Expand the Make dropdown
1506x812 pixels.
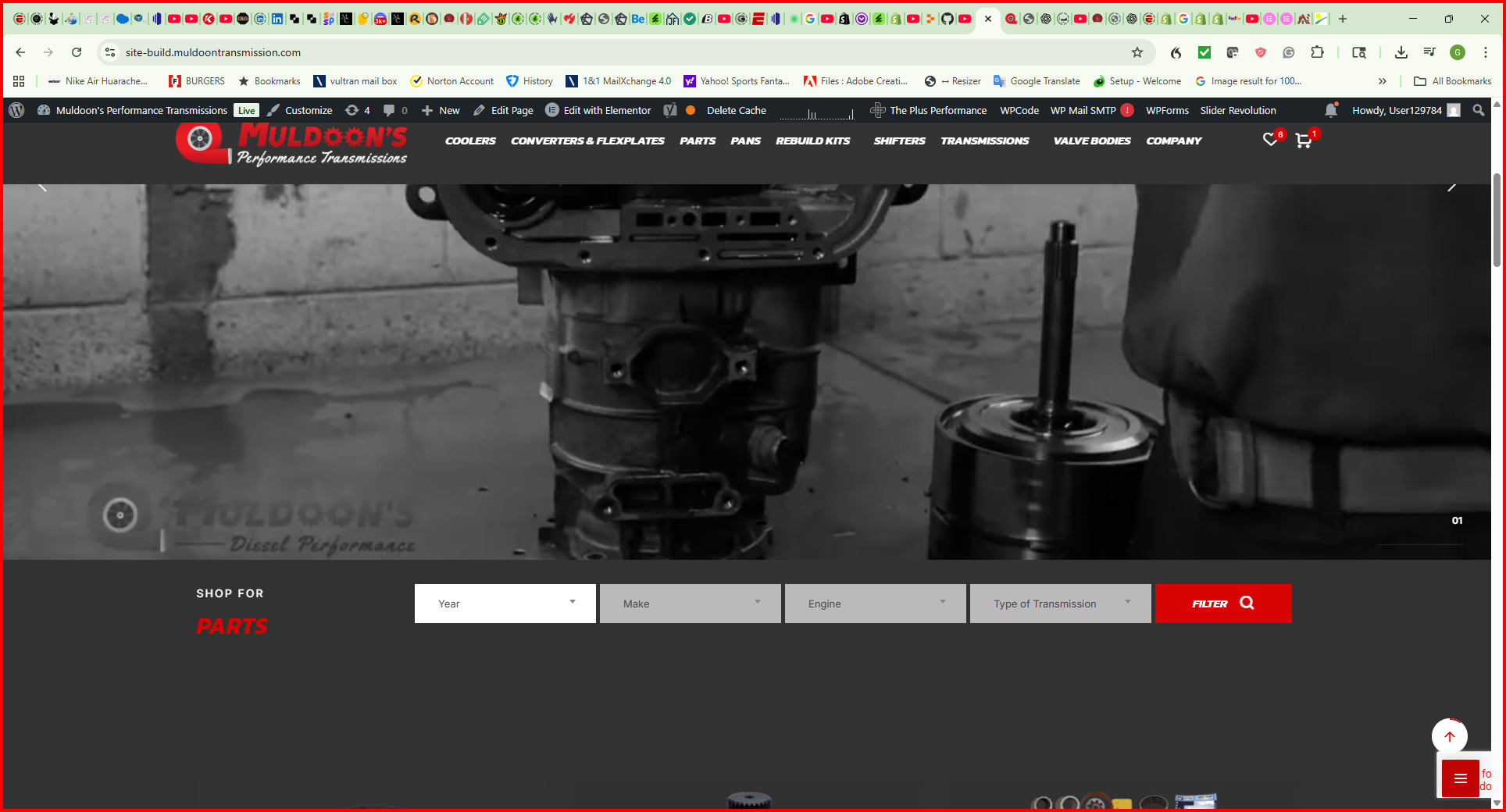click(690, 603)
